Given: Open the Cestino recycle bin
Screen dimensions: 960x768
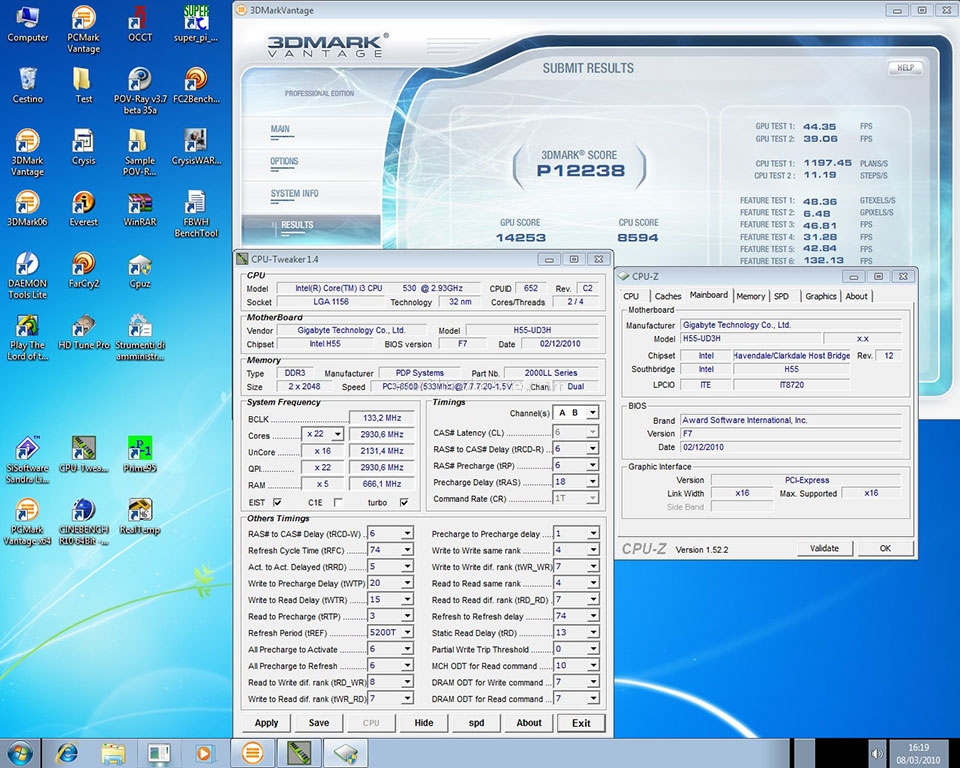Looking at the screenshot, I should pyautogui.click(x=28, y=86).
